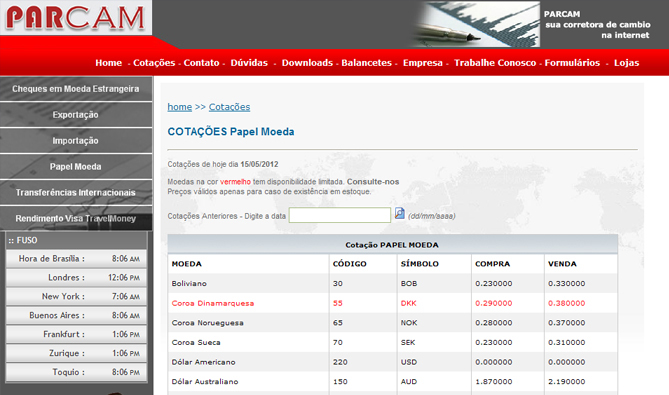Image resolution: width=669 pixels, height=395 pixels.
Task: Click the USD symbol cell
Action: coord(409,362)
